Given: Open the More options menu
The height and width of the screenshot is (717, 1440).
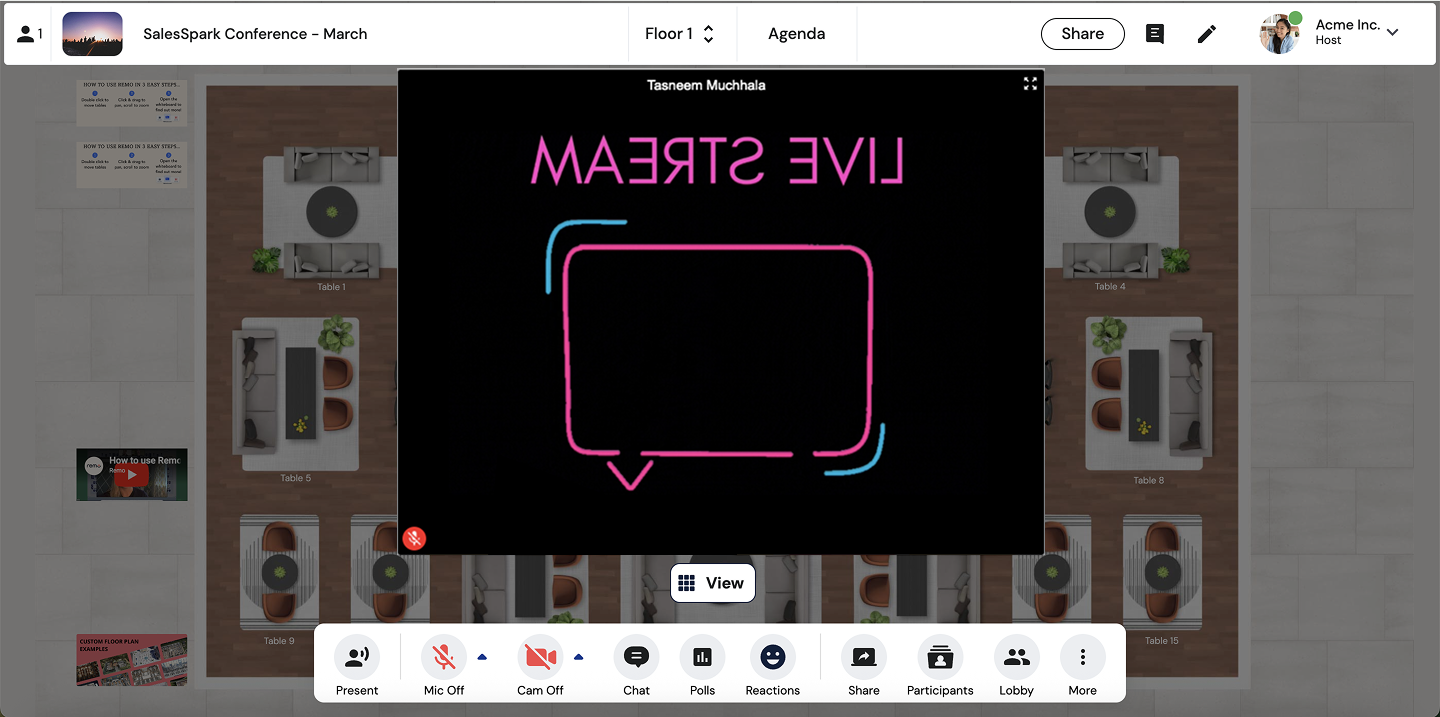Looking at the screenshot, I should [1082, 658].
